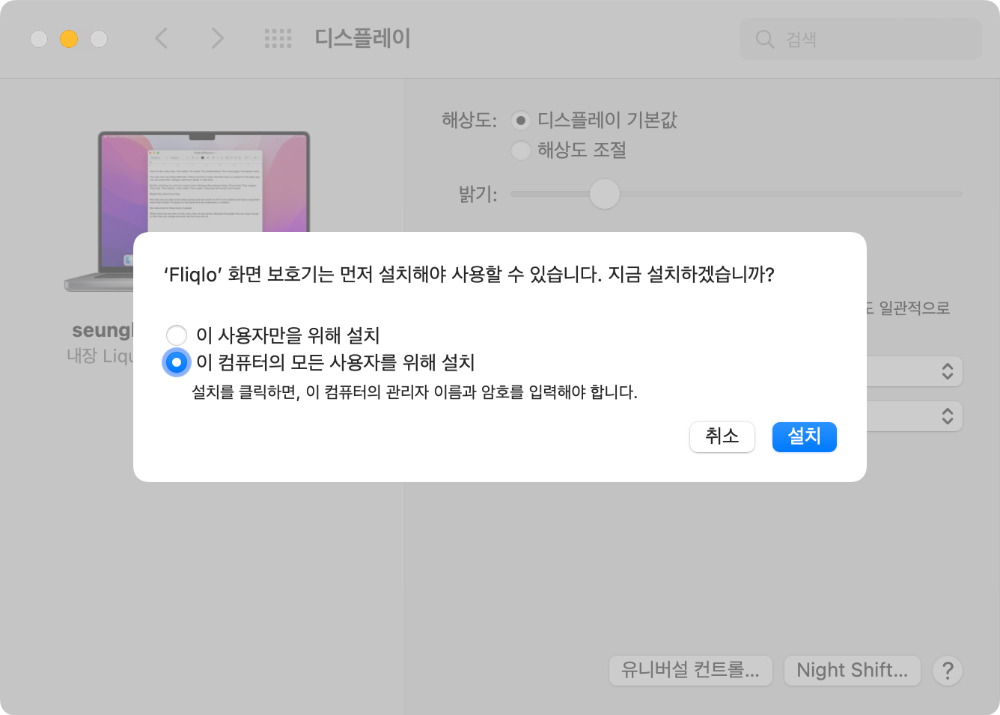Select '해상도 조절' resolution radio button
The height and width of the screenshot is (715, 1000).
click(520, 151)
